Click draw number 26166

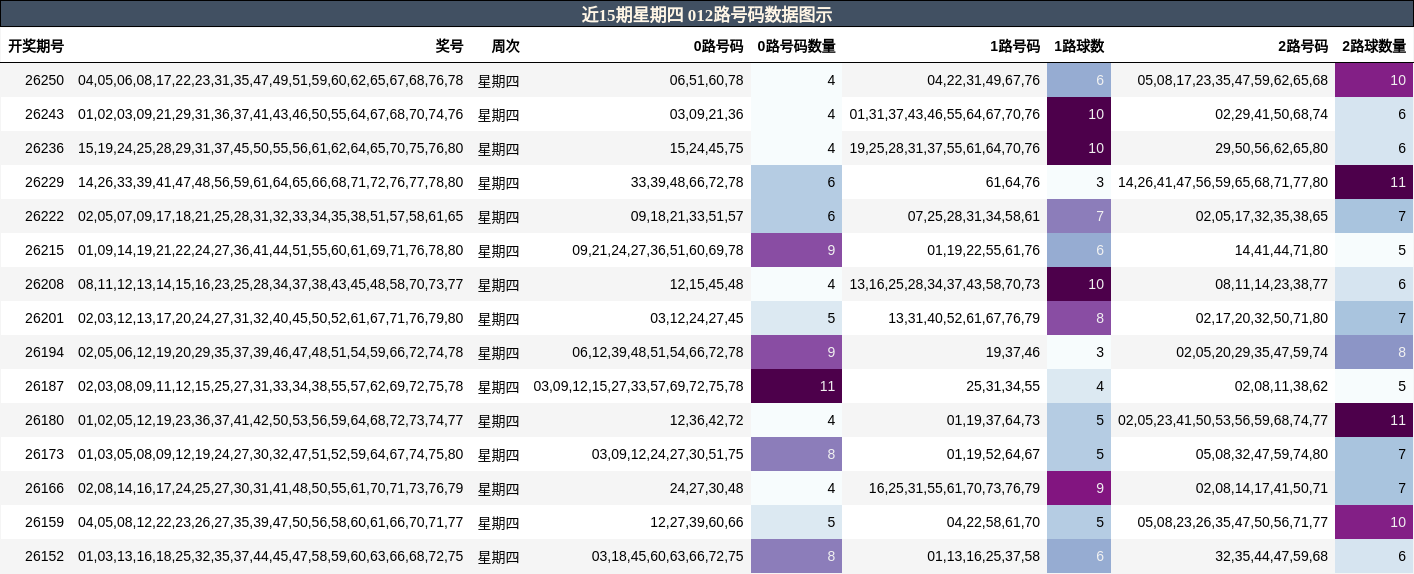pos(44,488)
